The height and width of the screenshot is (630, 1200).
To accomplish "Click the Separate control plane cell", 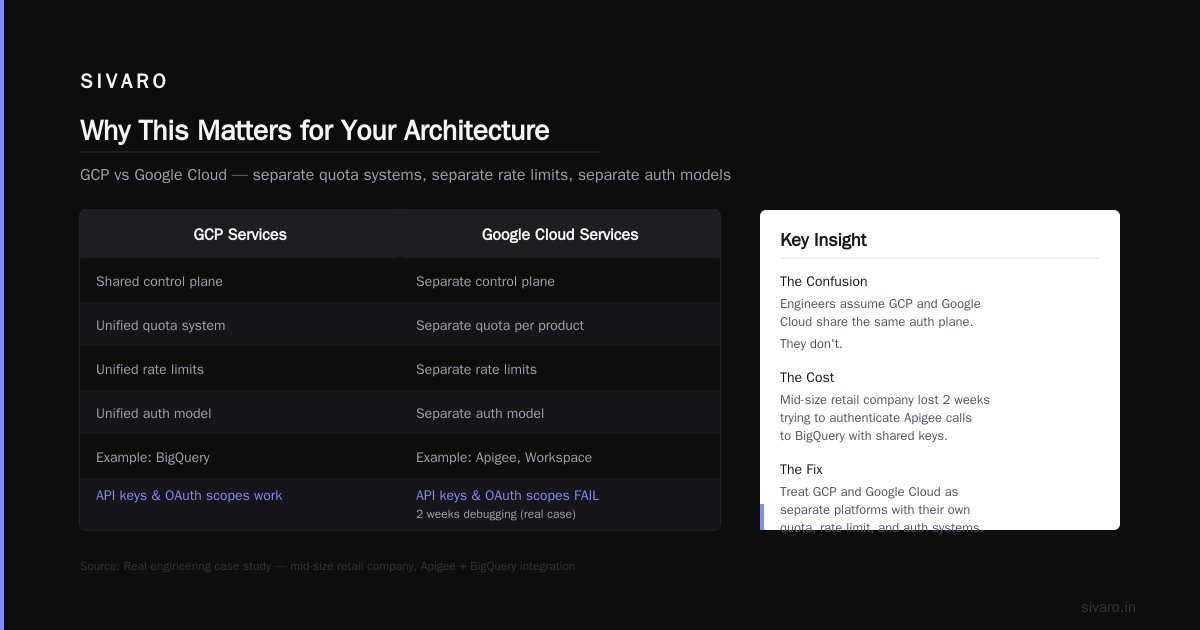I will coord(560,281).
